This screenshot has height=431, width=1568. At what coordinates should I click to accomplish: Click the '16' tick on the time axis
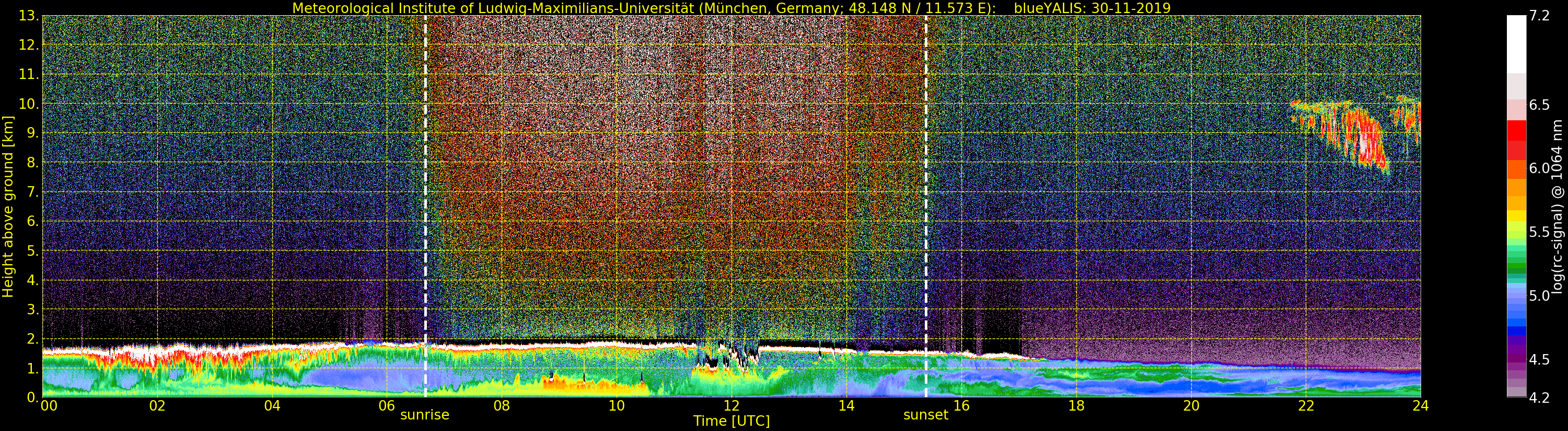[x=961, y=406]
